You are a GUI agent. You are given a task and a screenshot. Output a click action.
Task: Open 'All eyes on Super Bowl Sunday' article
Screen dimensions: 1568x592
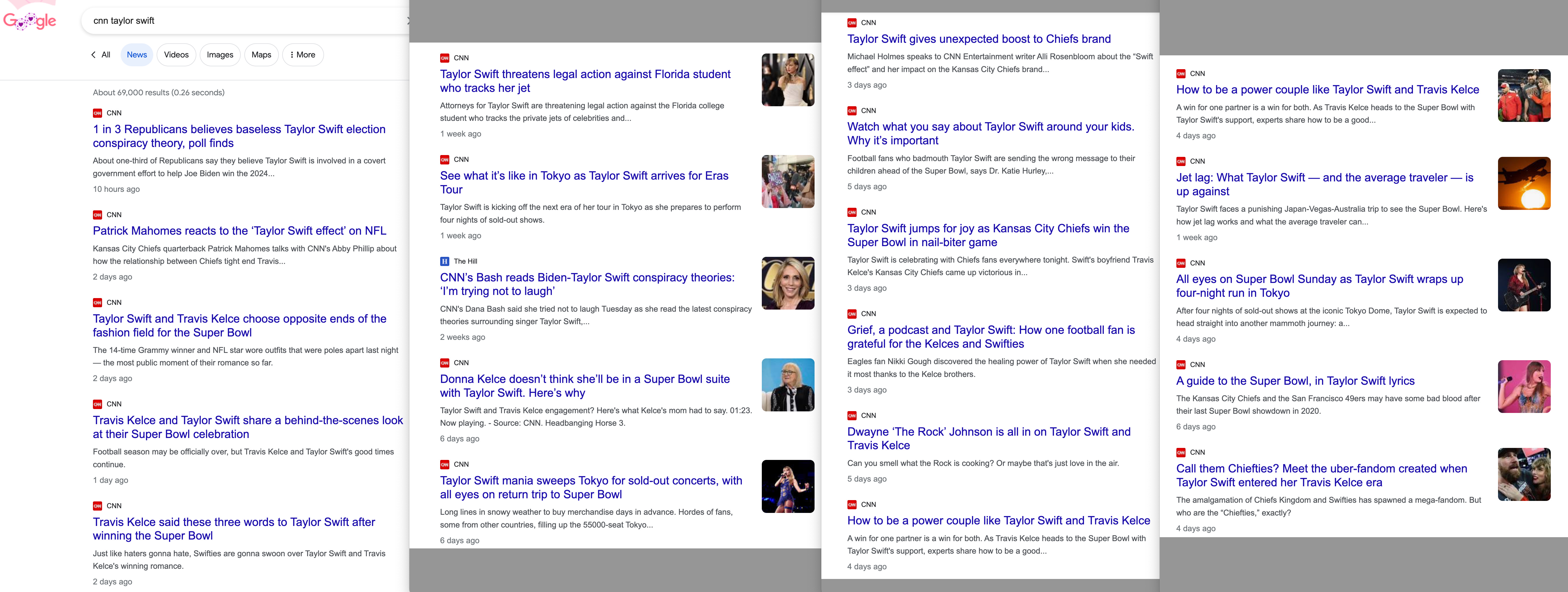point(1320,286)
